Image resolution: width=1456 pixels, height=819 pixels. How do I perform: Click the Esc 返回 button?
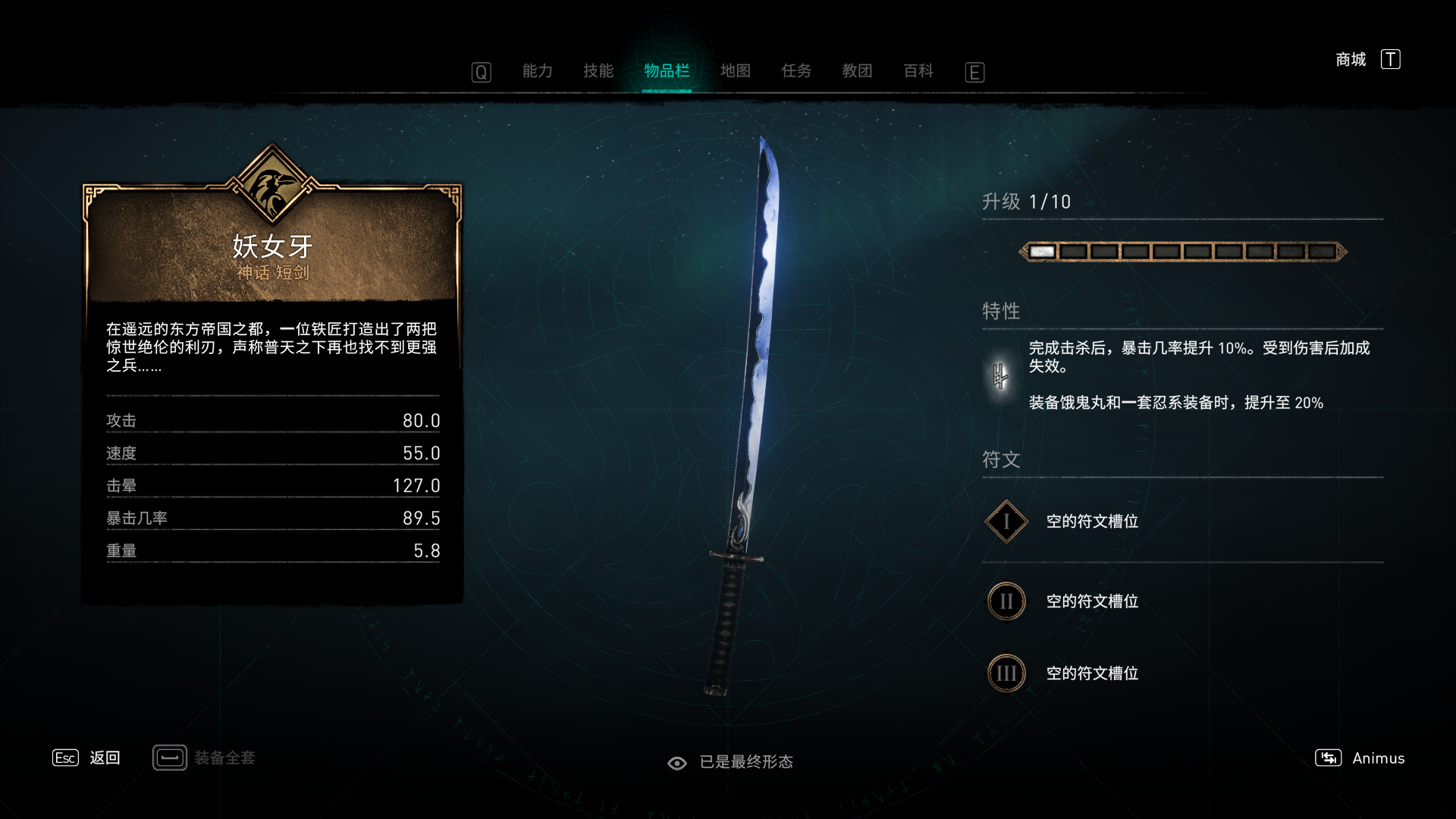[x=86, y=758]
